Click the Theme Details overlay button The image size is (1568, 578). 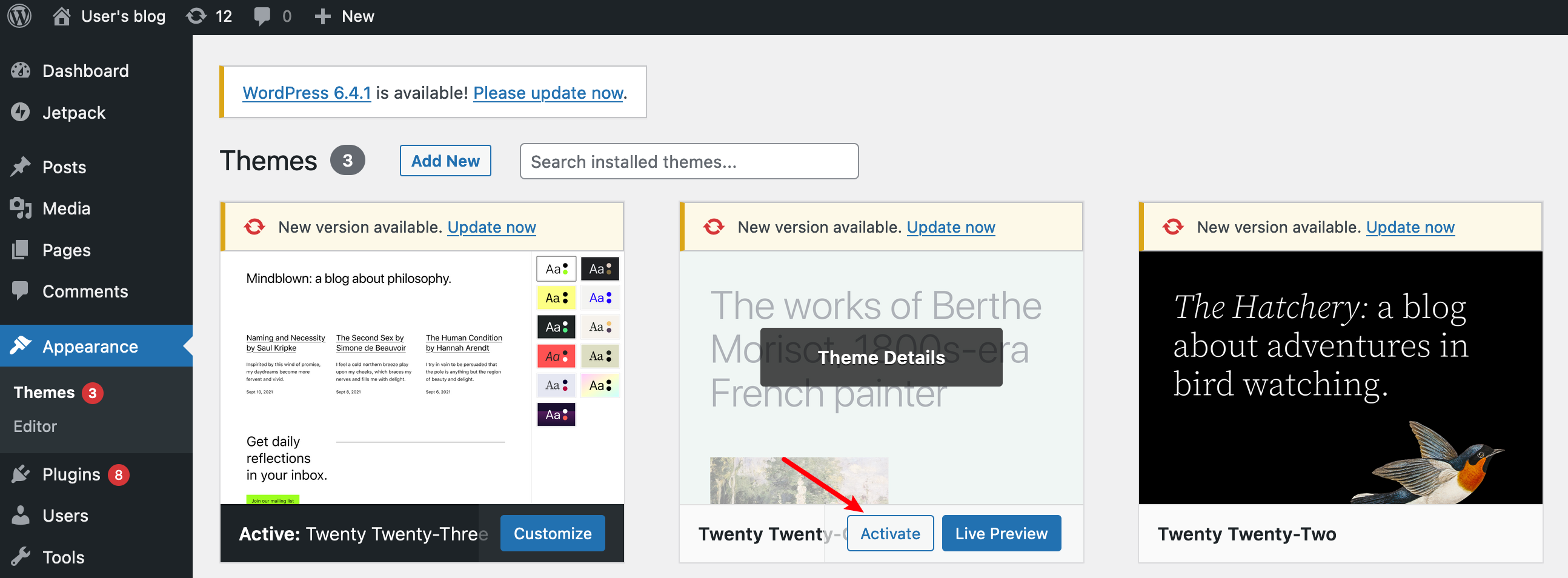(x=882, y=357)
